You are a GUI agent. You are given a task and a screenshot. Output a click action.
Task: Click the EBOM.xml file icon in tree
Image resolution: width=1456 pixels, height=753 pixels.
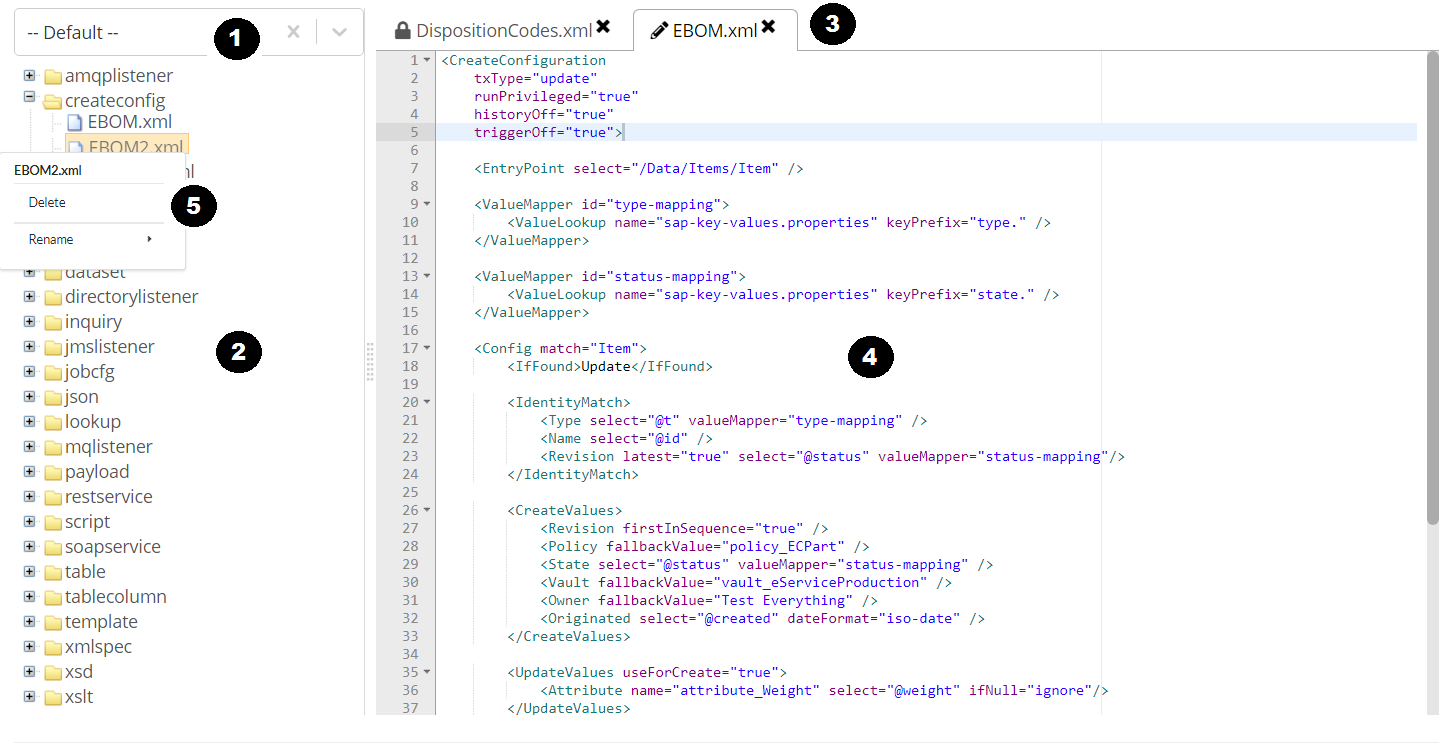point(75,122)
